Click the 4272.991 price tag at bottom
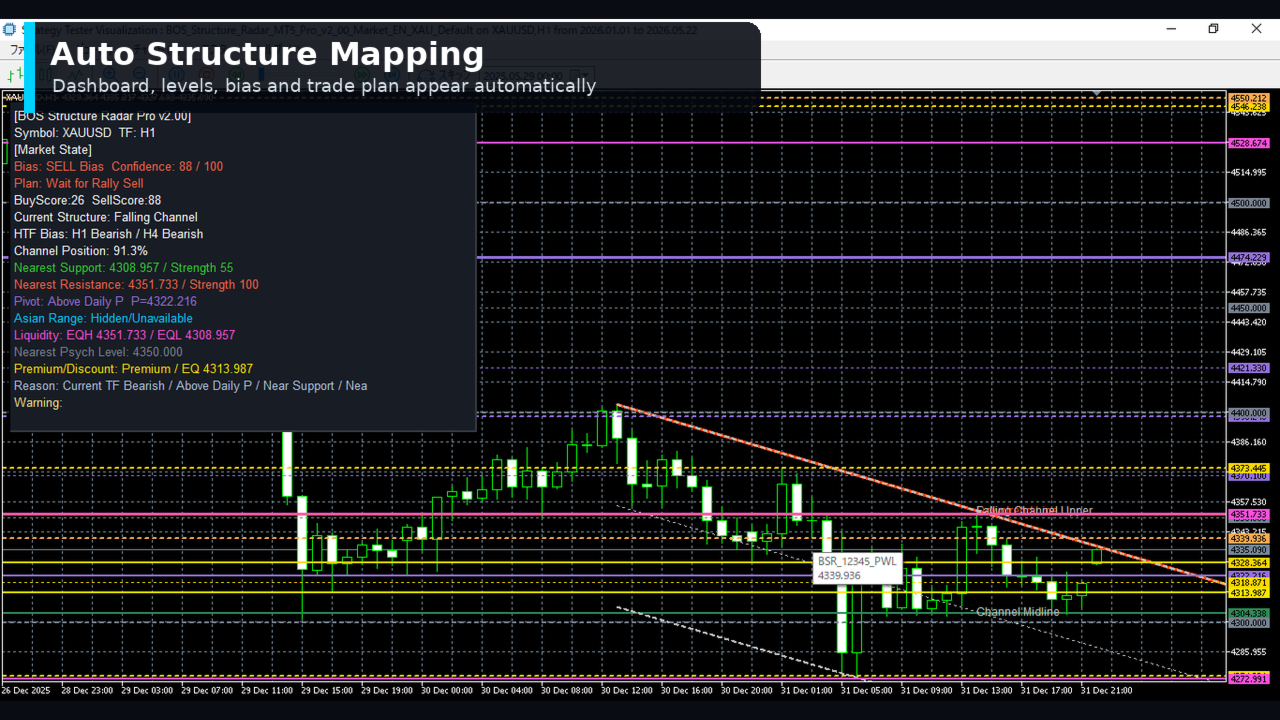 pyautogui.click(x=1249, y=679)
